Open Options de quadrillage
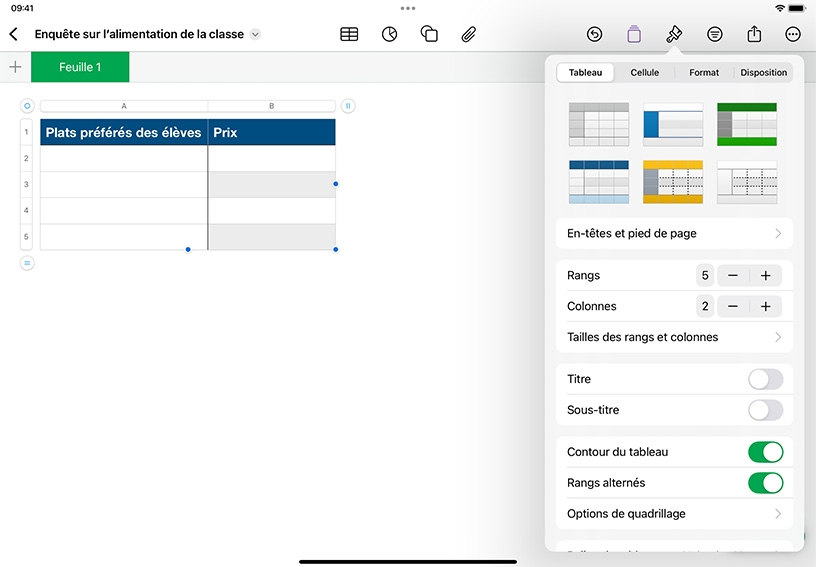 674,514
